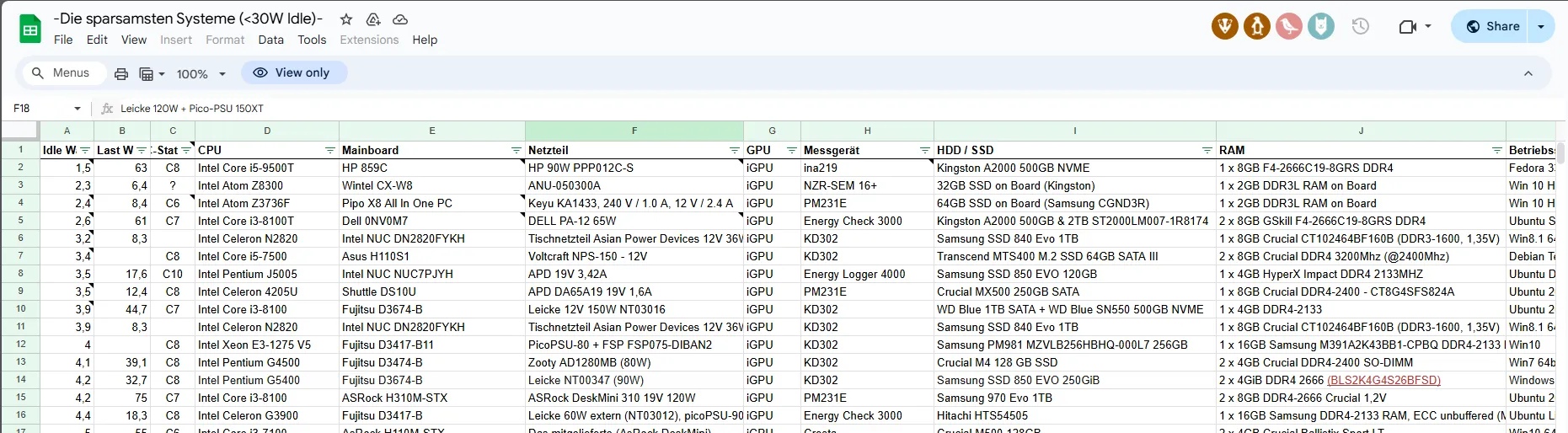Open the C-Stat column filter
This screenshot has height=433, width=1568.
185,150
